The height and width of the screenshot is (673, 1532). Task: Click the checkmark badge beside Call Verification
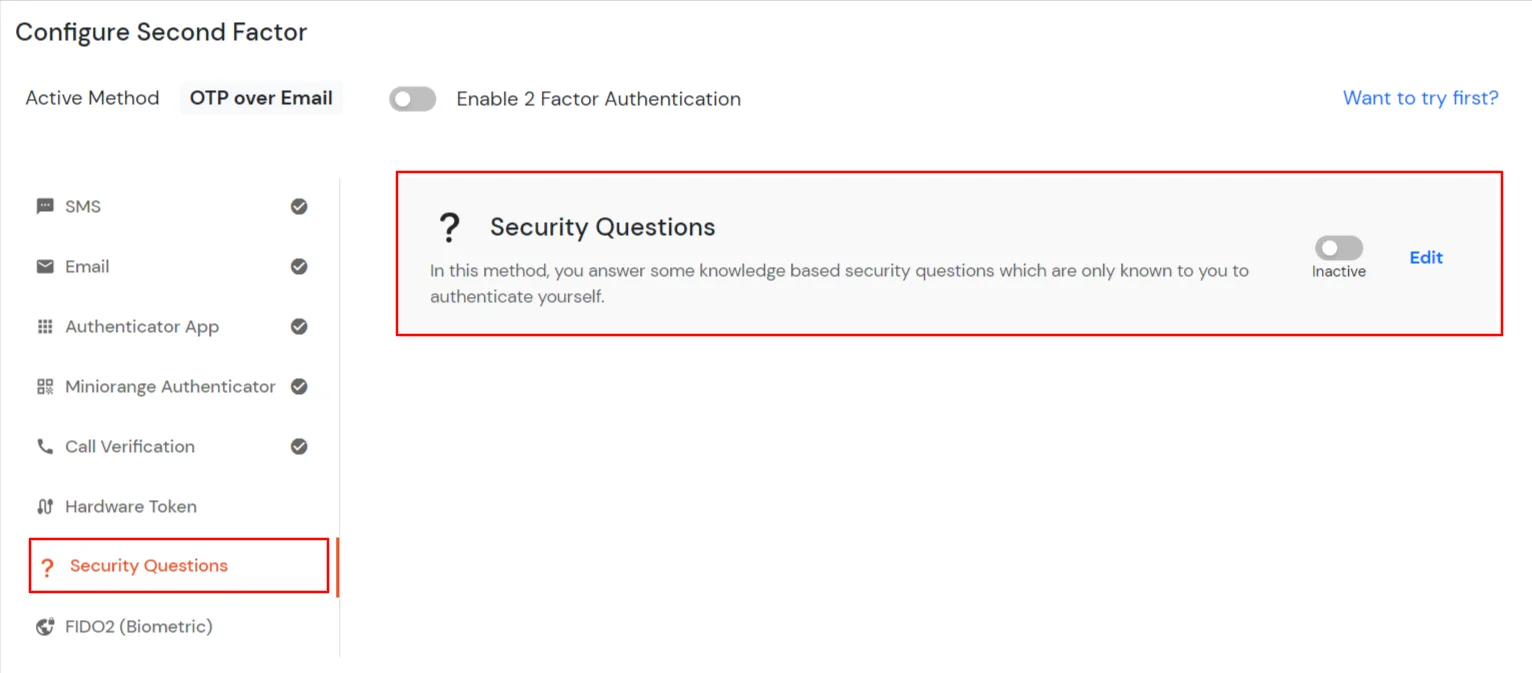tap(299, 446)
